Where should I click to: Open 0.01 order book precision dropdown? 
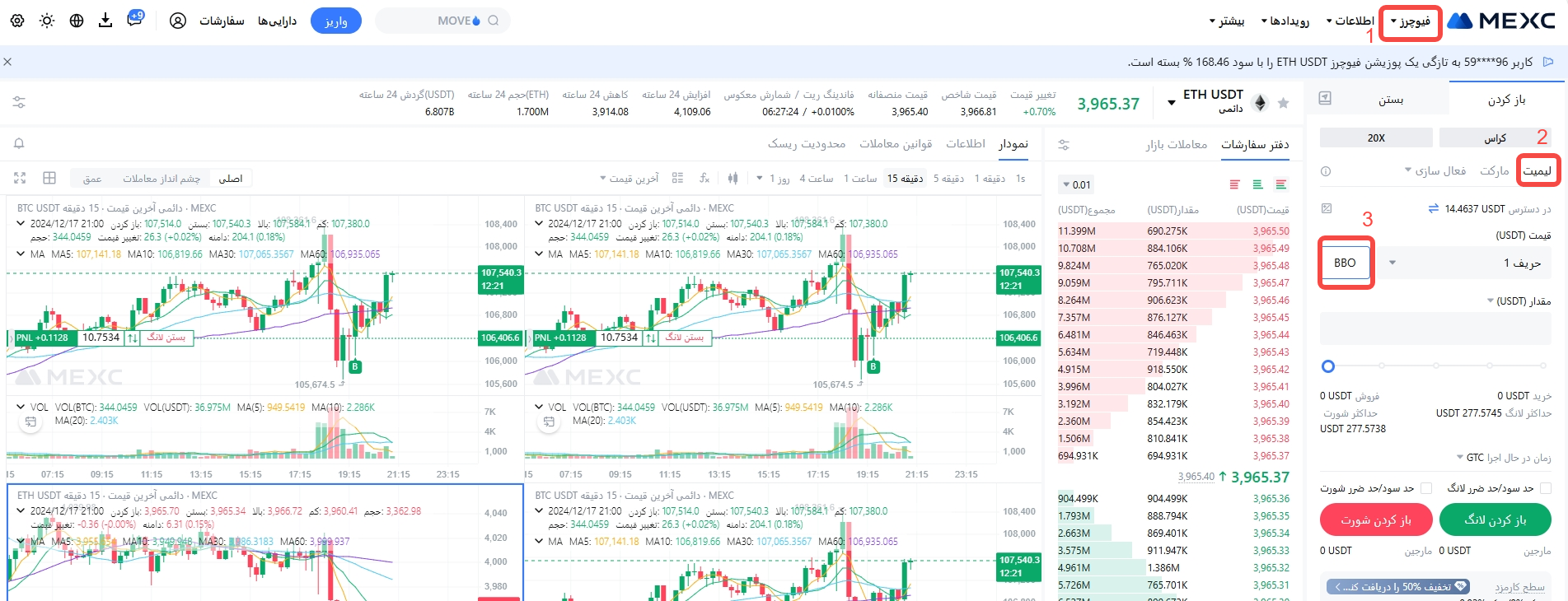1077,184
